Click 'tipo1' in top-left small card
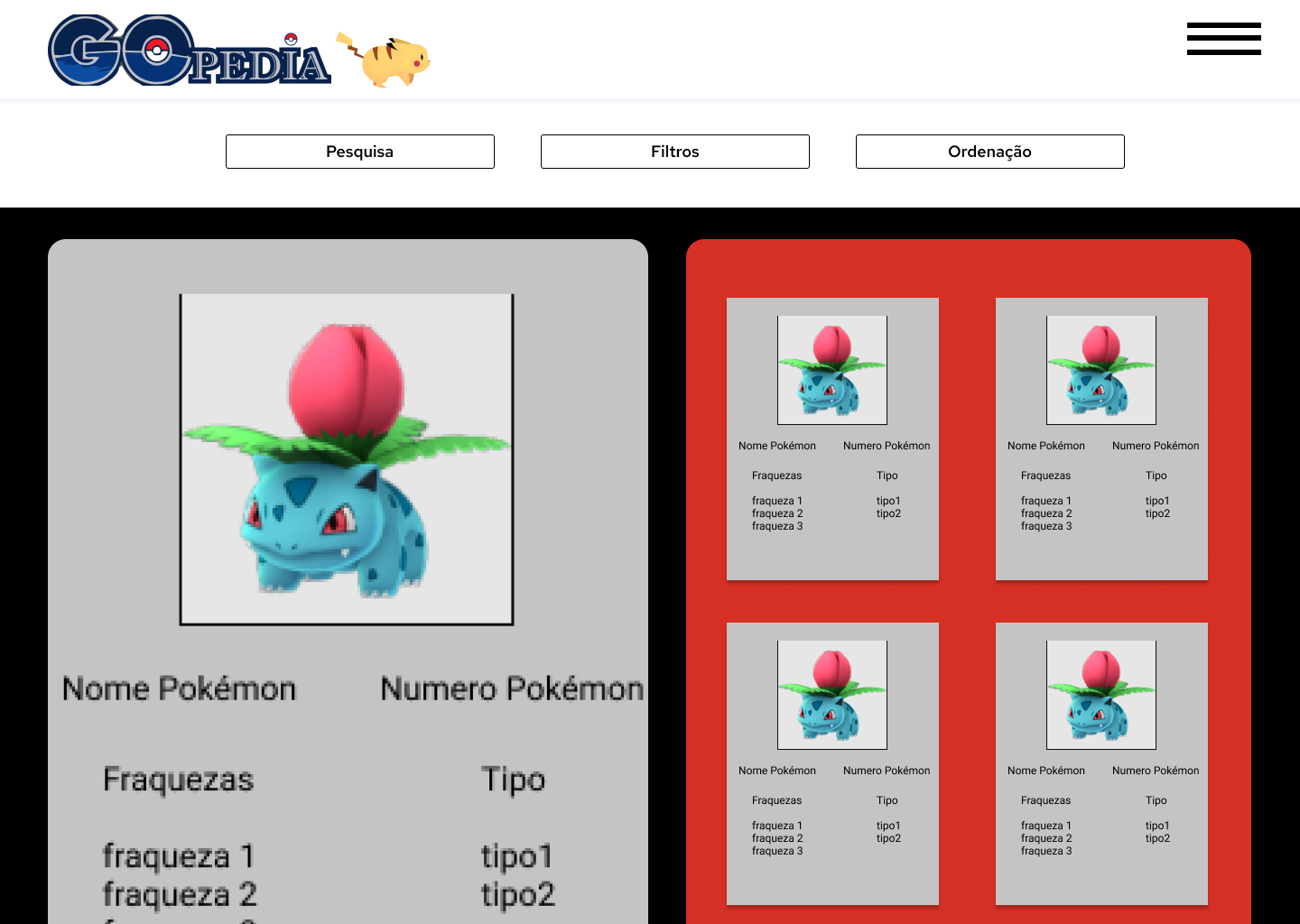 888,501
